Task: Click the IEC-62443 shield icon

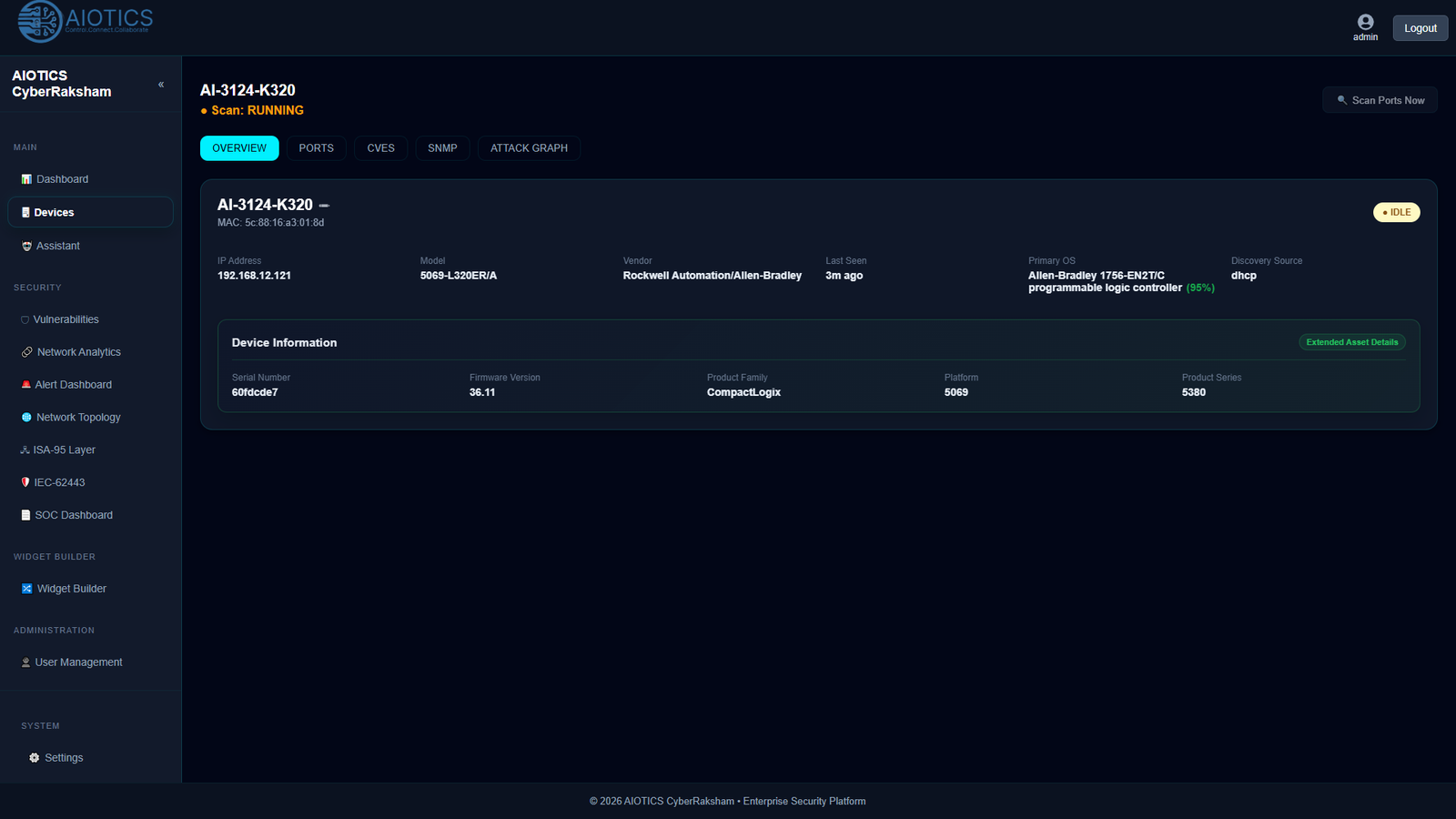Action: coord(25,482)
